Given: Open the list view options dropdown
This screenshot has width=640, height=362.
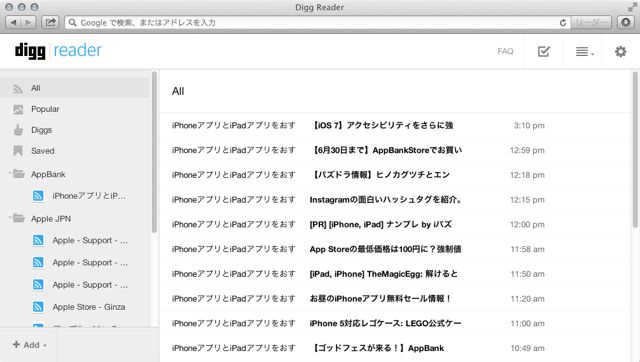Looking at the screenshot, I should pyautogui.click(x=584, y=52).
